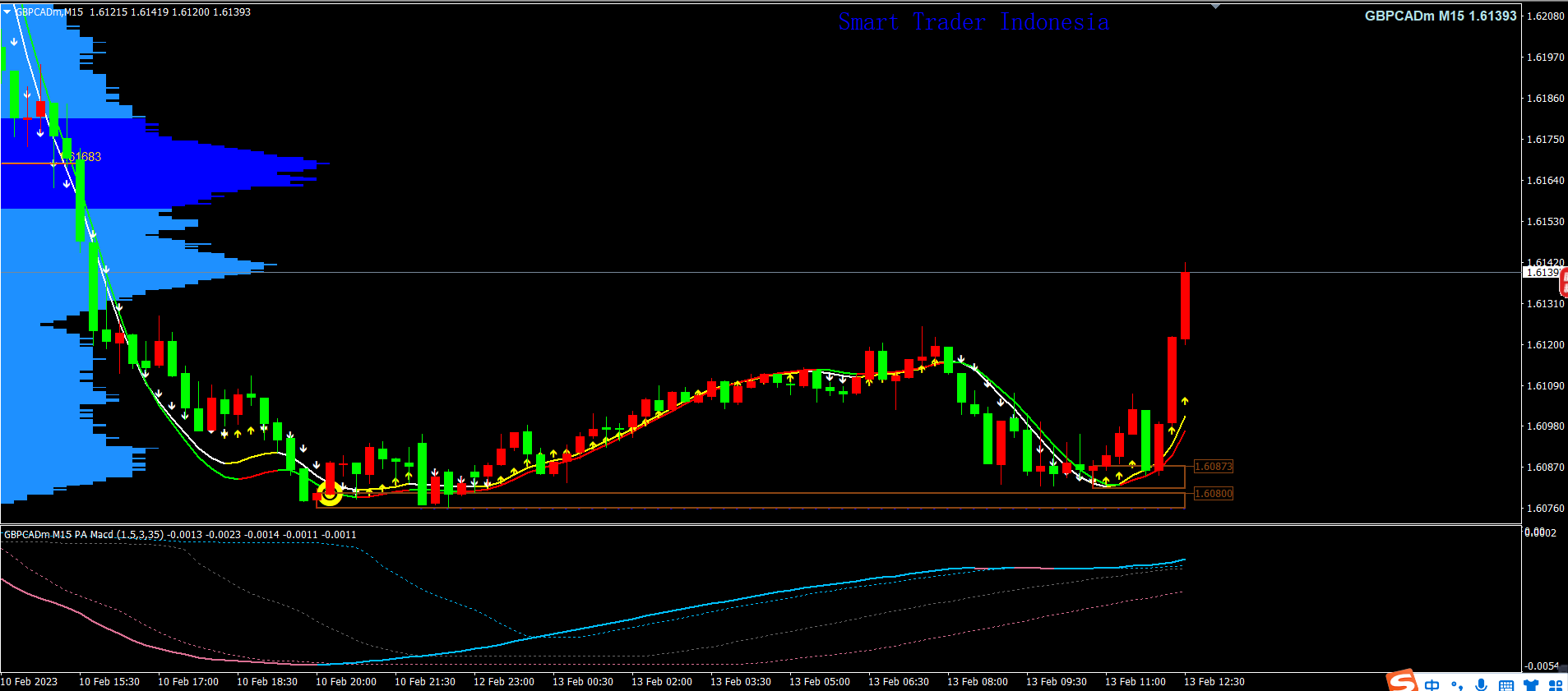The height and width of the screenshot is (691, 1568).
Task: Click the GBPCADm,M15 OHLC title text
Action: pyautogui.click(x=133, y=12)
